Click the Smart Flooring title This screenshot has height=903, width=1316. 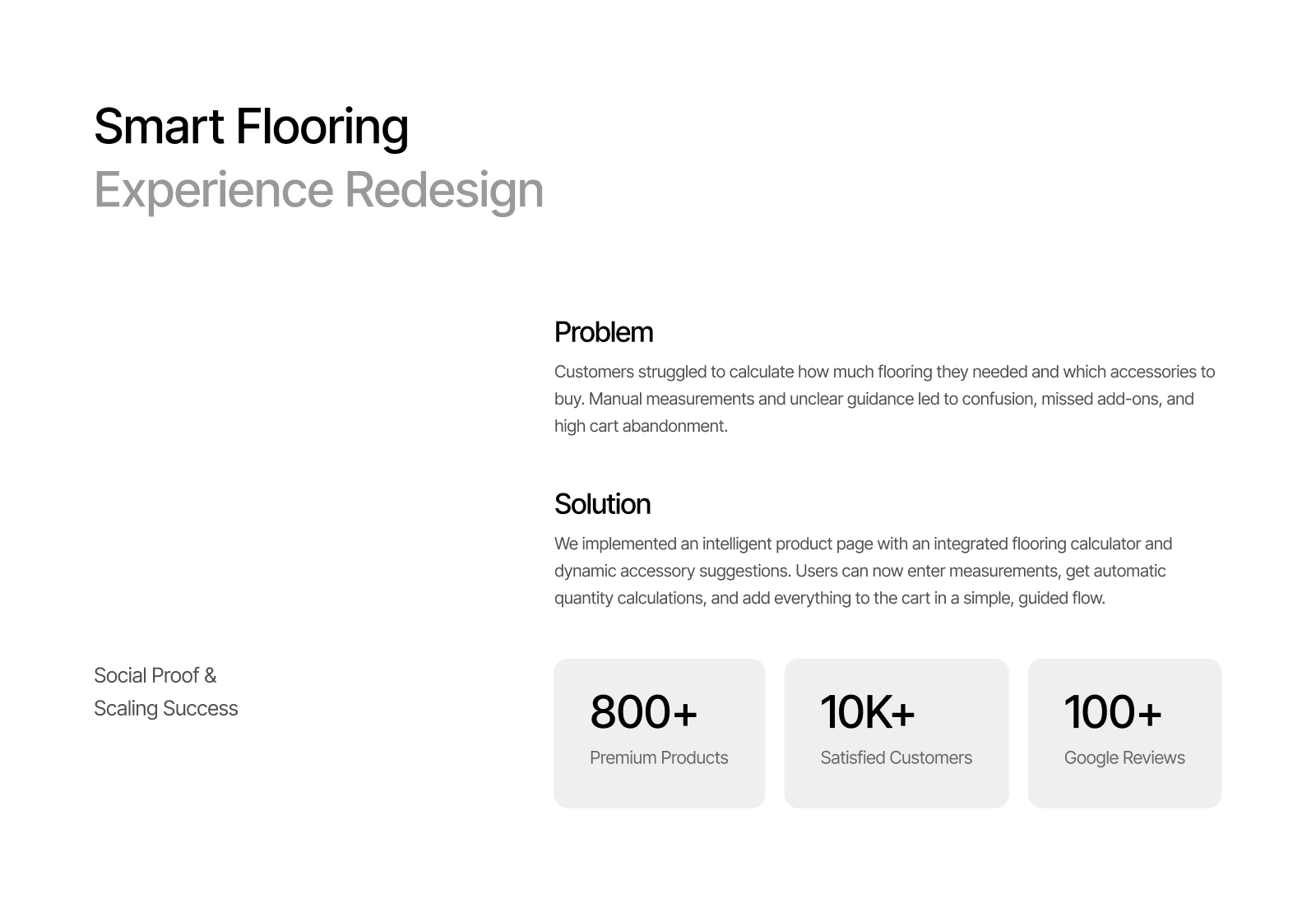[x=251, y=127]
